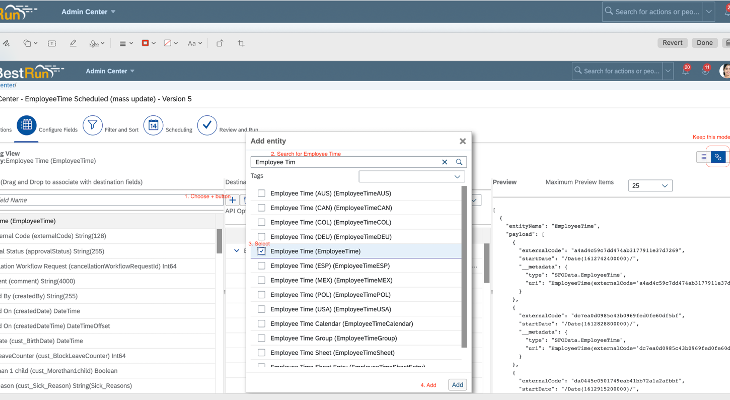The height and width of the screenshot is (400, 730).
Task: Go to Configure Fields step
Action: (x=27, y=125)
